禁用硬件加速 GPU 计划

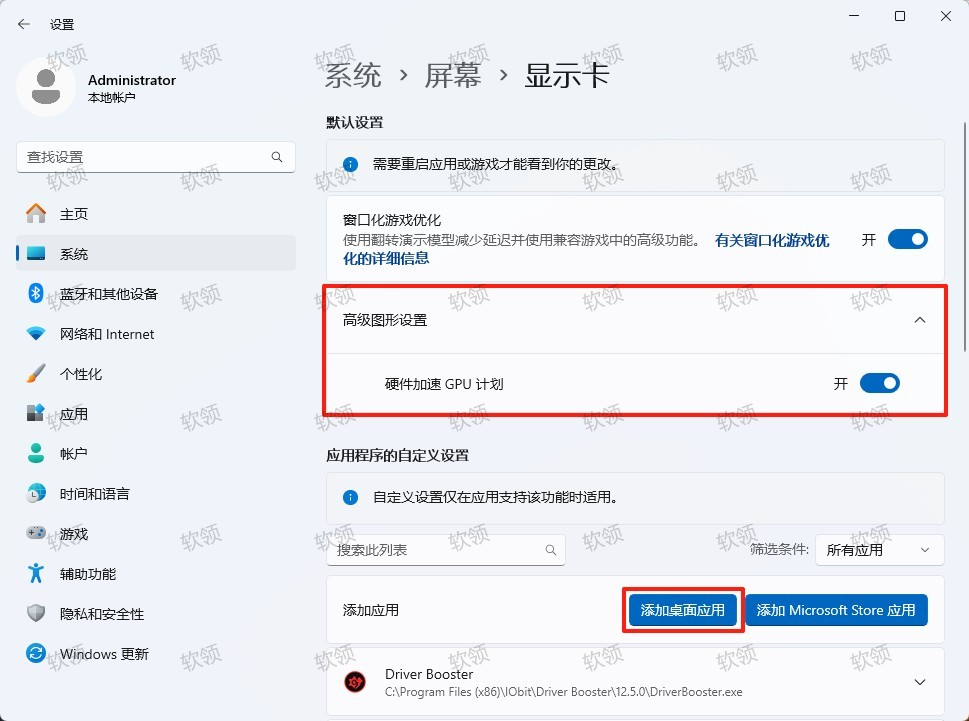pos(880,382)
